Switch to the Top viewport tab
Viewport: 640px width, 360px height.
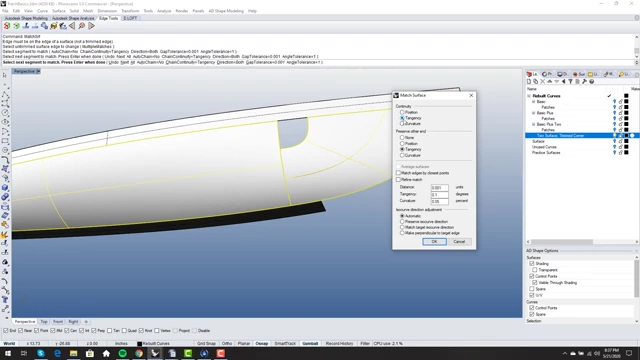[x=44, y=322]
